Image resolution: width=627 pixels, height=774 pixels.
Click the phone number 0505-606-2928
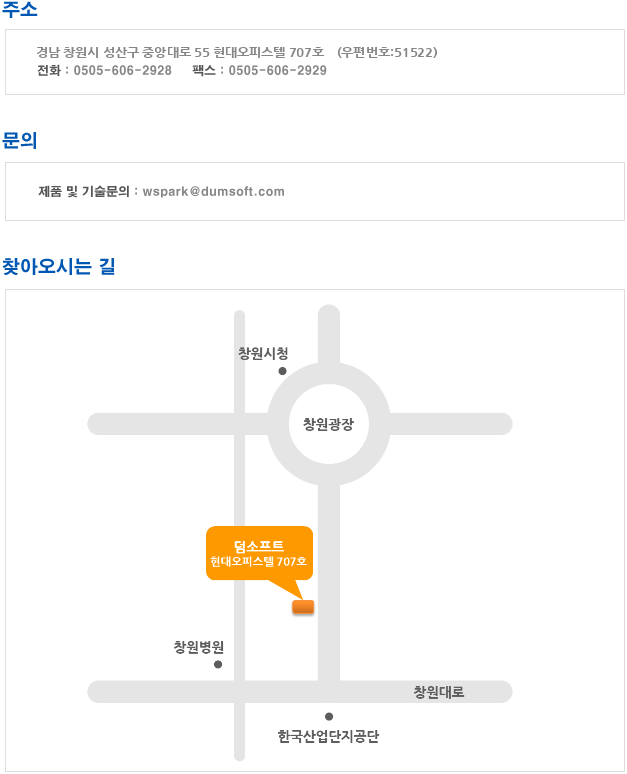point(122,71)
